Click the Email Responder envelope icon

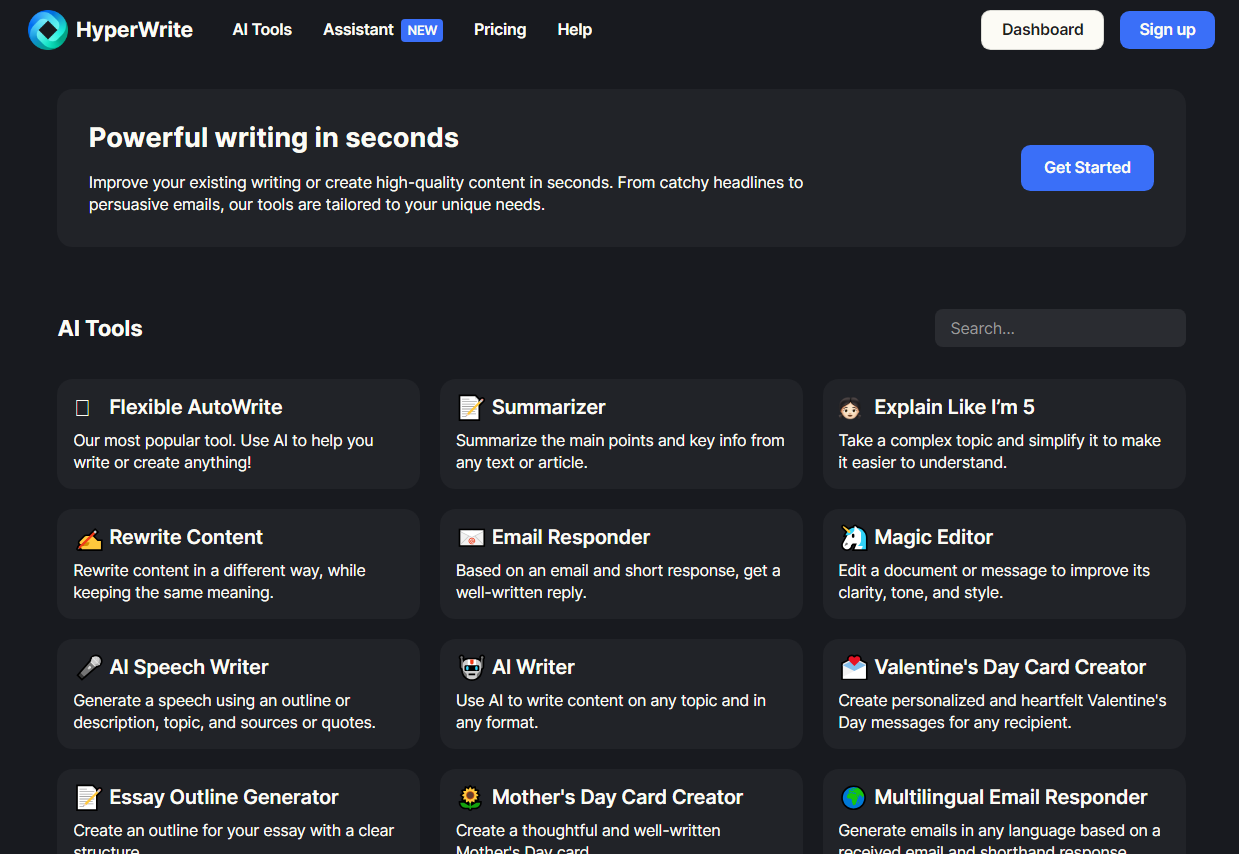471,538
